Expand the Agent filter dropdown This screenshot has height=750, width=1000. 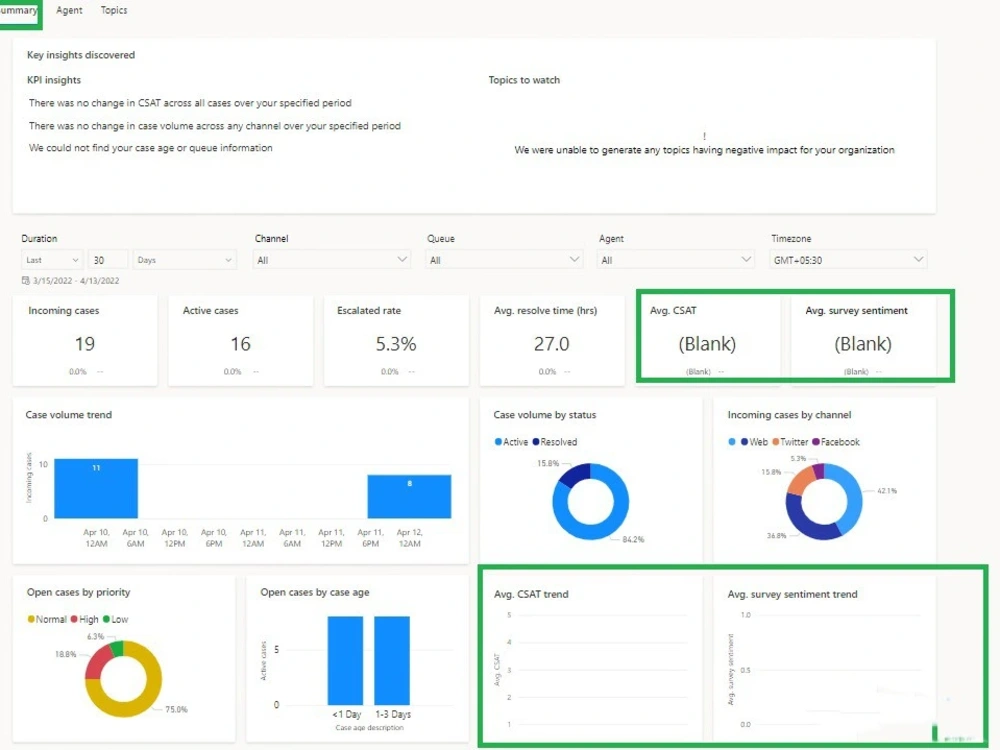click(676, 260)
